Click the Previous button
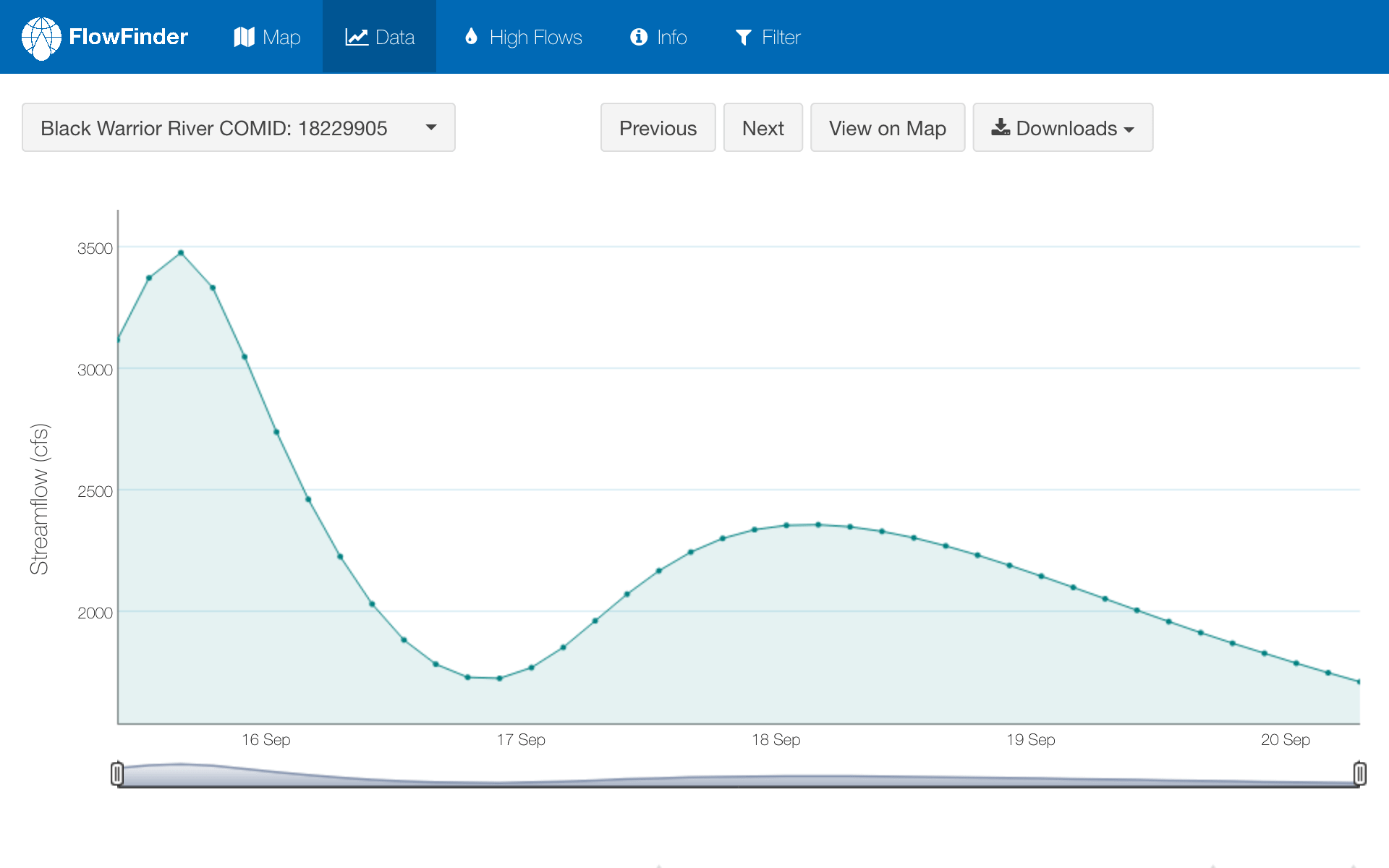The height and width of the screenshot is (868, 1389). [x=658, y=127]
